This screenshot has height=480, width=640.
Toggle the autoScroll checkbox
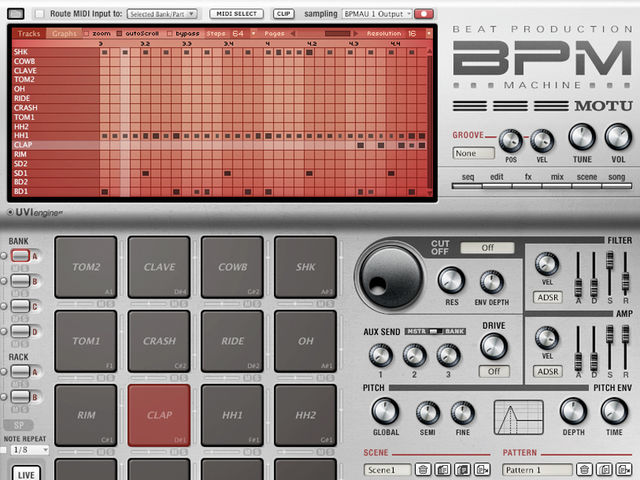pos(119,33)
